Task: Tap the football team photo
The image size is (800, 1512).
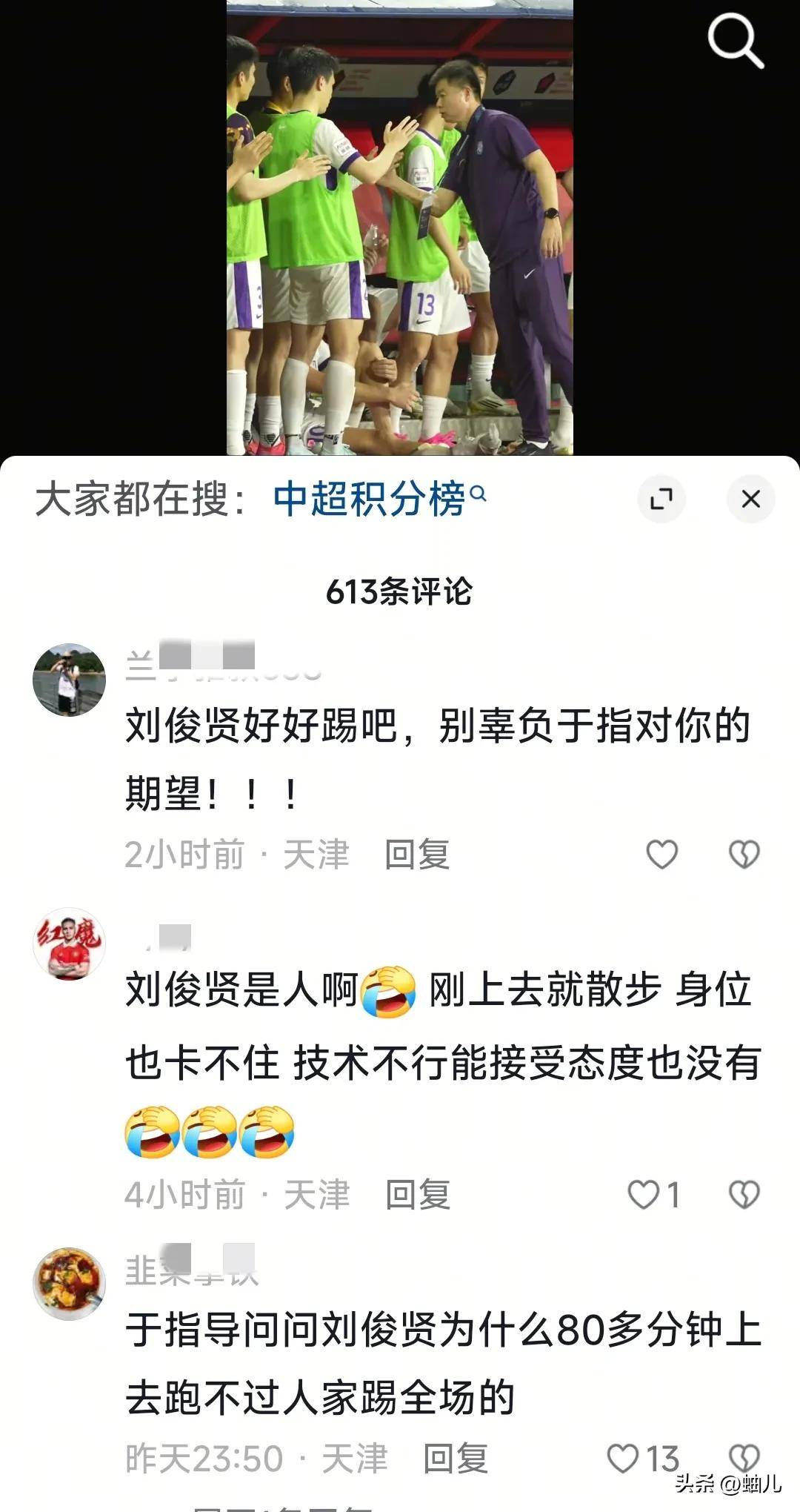Action: (400, 228)
